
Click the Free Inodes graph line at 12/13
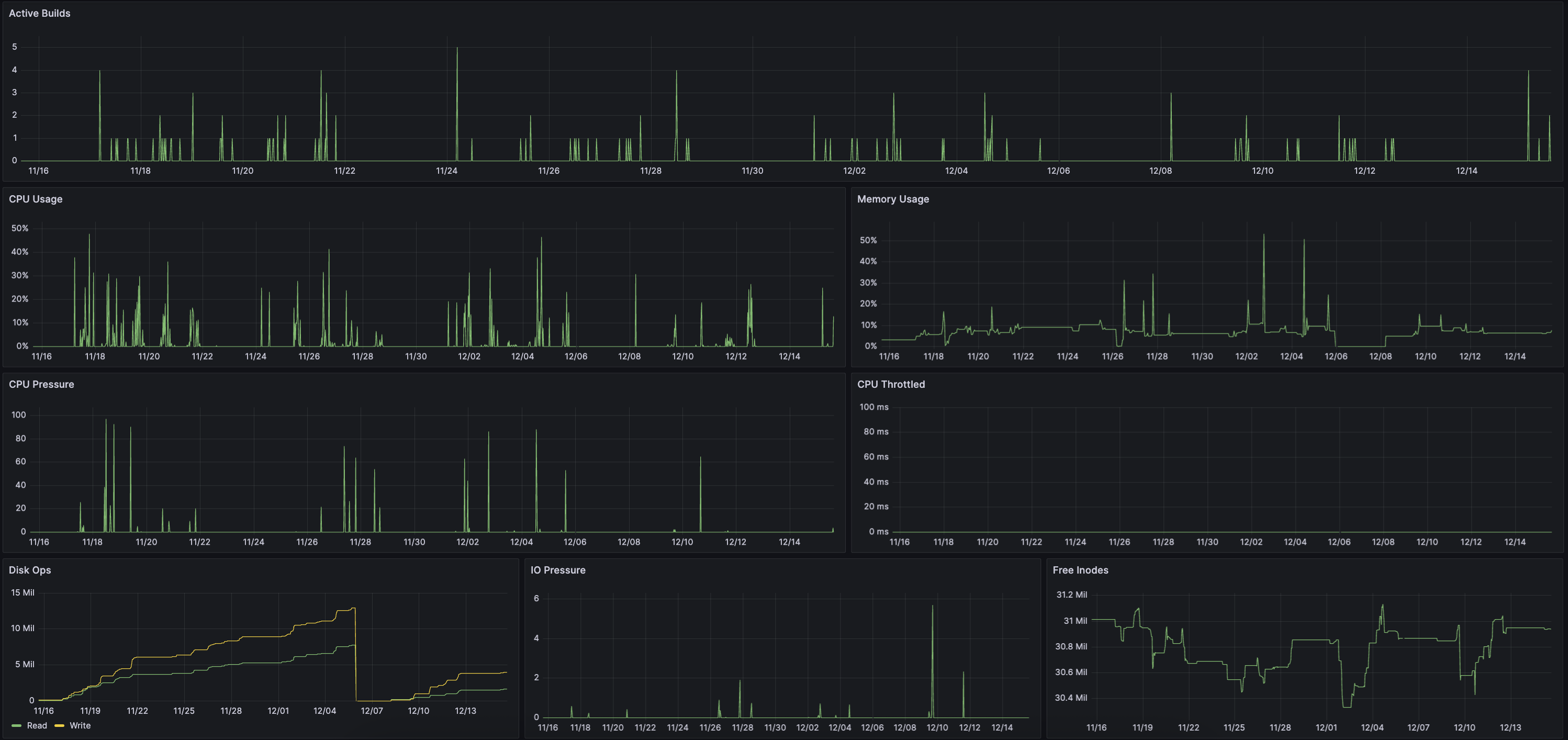[1511, 629]
